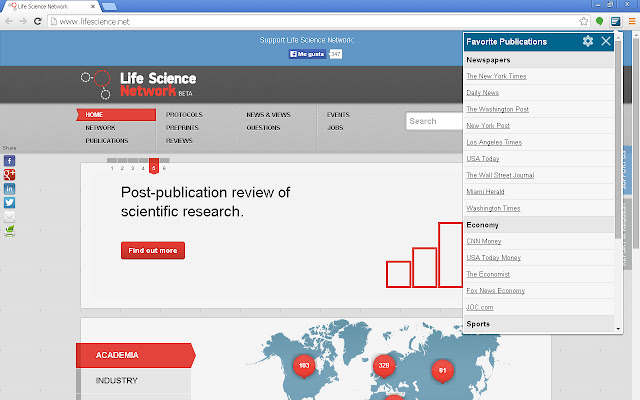640x400 pixels.
Task: Open the Chrome menu hamburger icon
Action: click(x=632, y=21)
